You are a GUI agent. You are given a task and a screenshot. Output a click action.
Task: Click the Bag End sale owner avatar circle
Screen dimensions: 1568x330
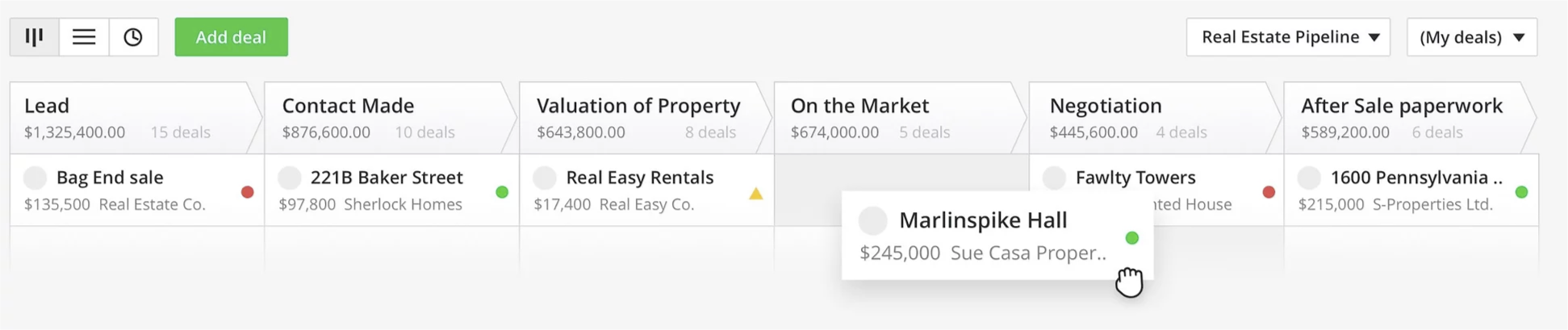click(36, 178)
